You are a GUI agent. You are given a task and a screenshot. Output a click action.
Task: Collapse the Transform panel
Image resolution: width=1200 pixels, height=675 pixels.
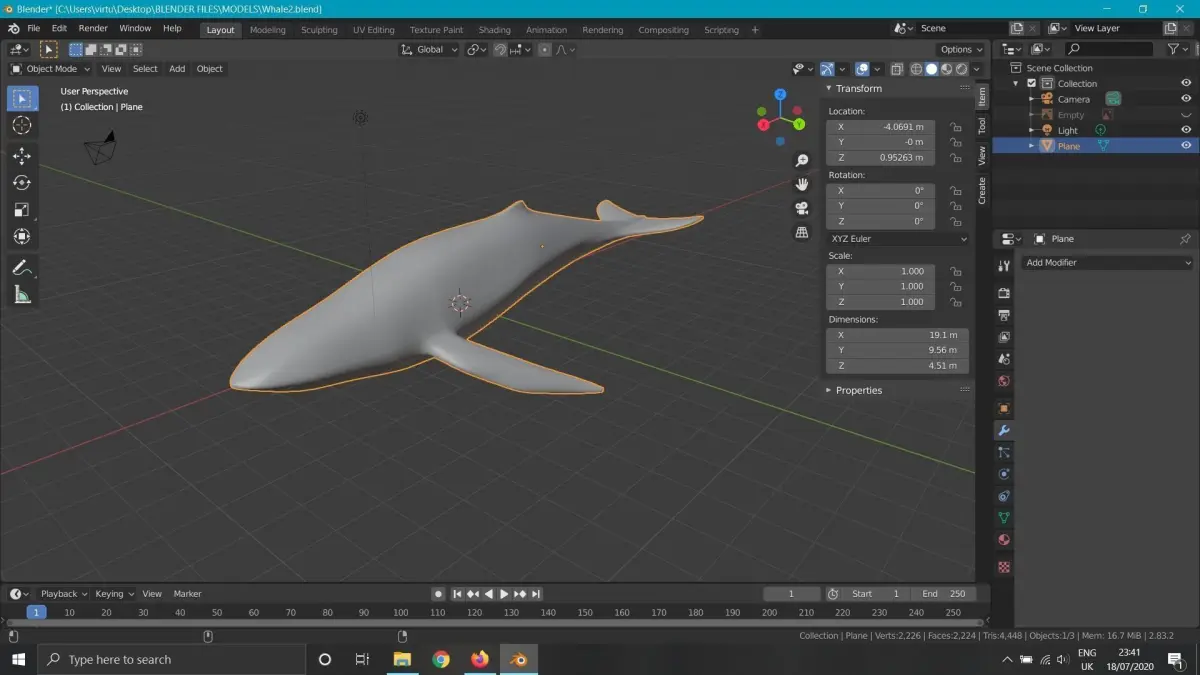tap(829, 88)
